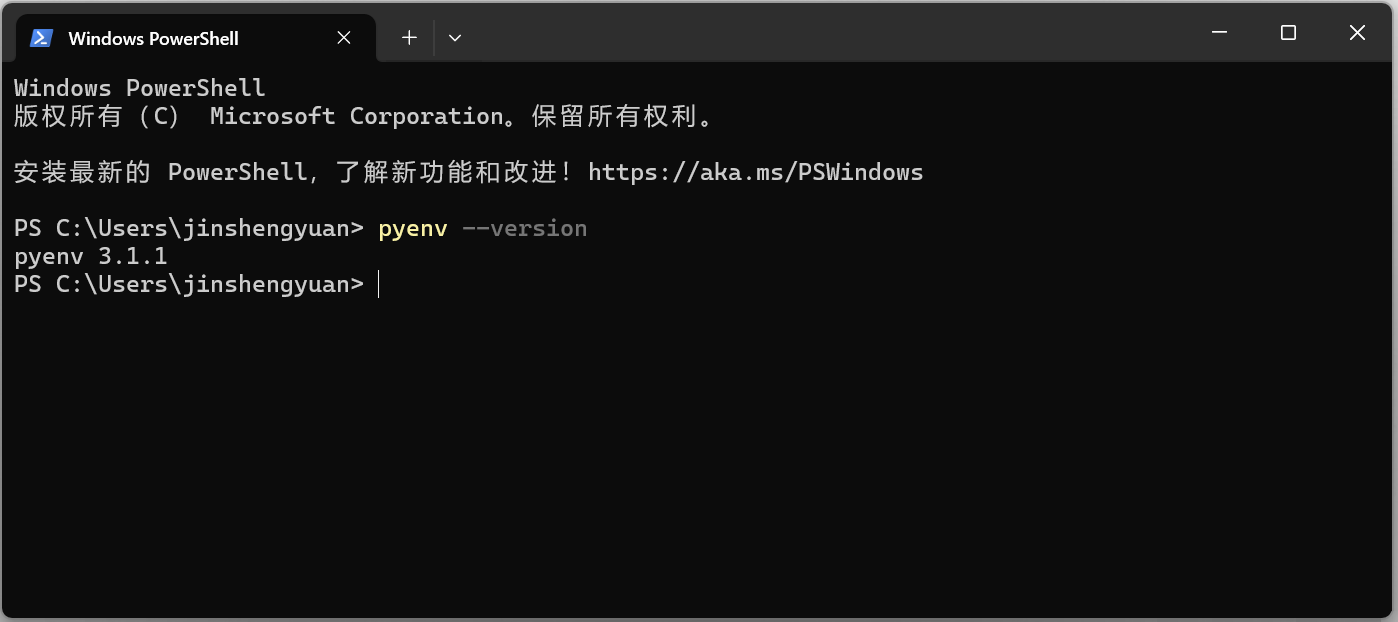
Task: Click the gray --version argument text
Action: click(525, 229)
